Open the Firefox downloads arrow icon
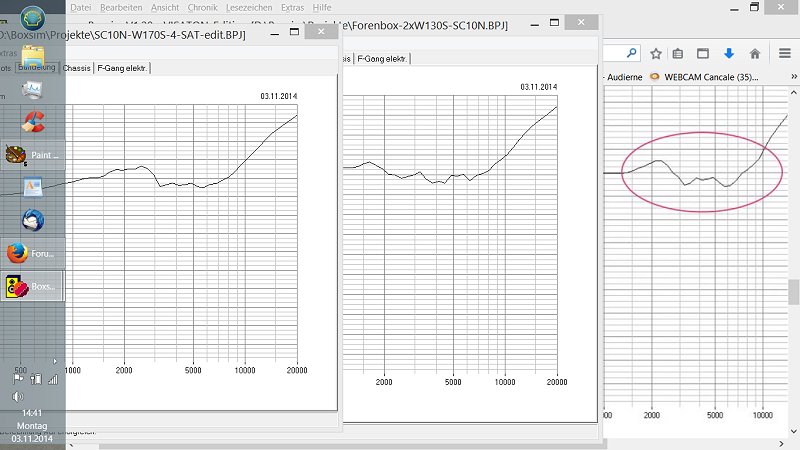Screen dimensions: 800x450 pos(729,53)
